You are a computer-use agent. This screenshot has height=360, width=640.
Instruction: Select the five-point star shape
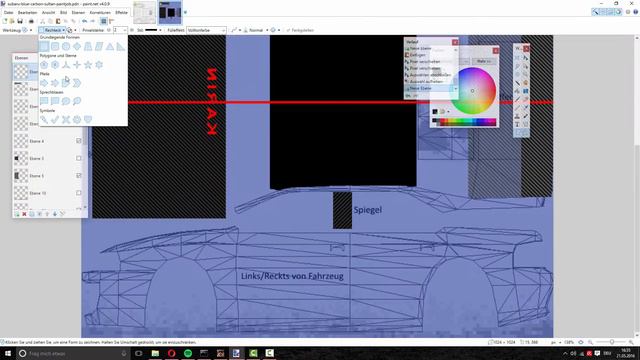pos(88,65)
